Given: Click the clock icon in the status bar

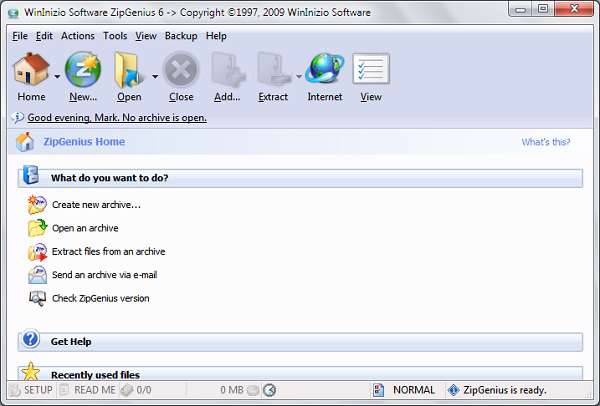Looking at the screenshot, I should (x=270, y=390).
